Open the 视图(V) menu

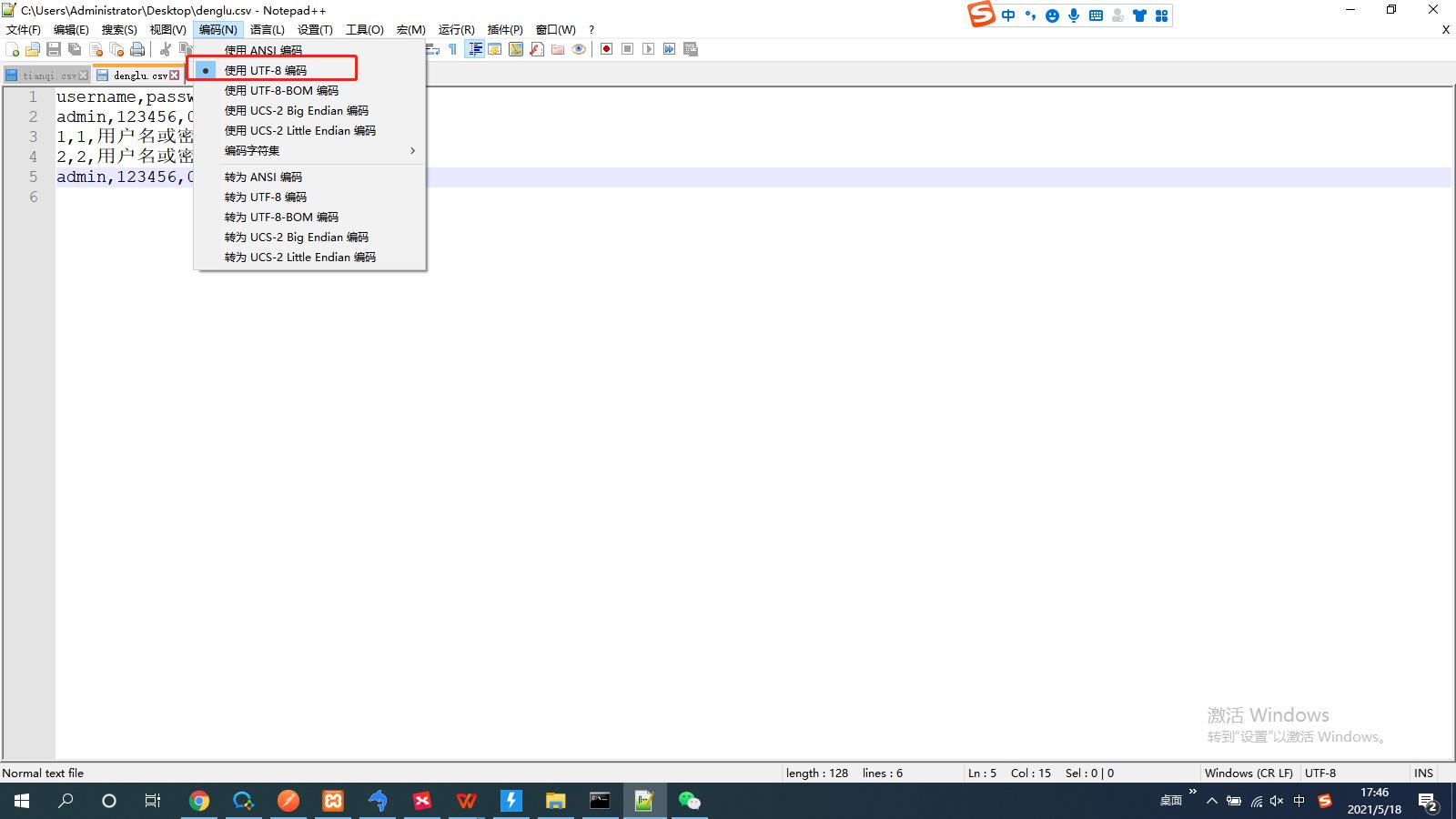pos(168,29)
